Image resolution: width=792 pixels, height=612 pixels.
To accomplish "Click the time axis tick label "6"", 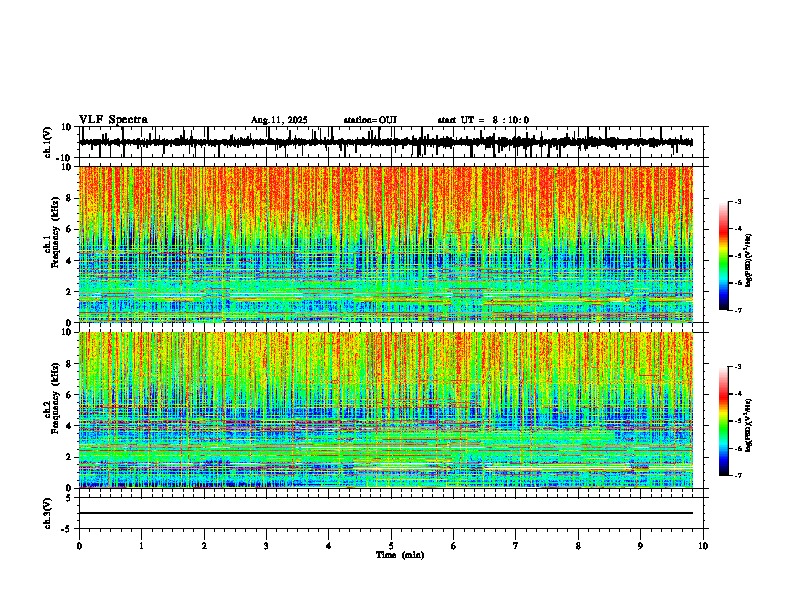I will coord(453,546).
